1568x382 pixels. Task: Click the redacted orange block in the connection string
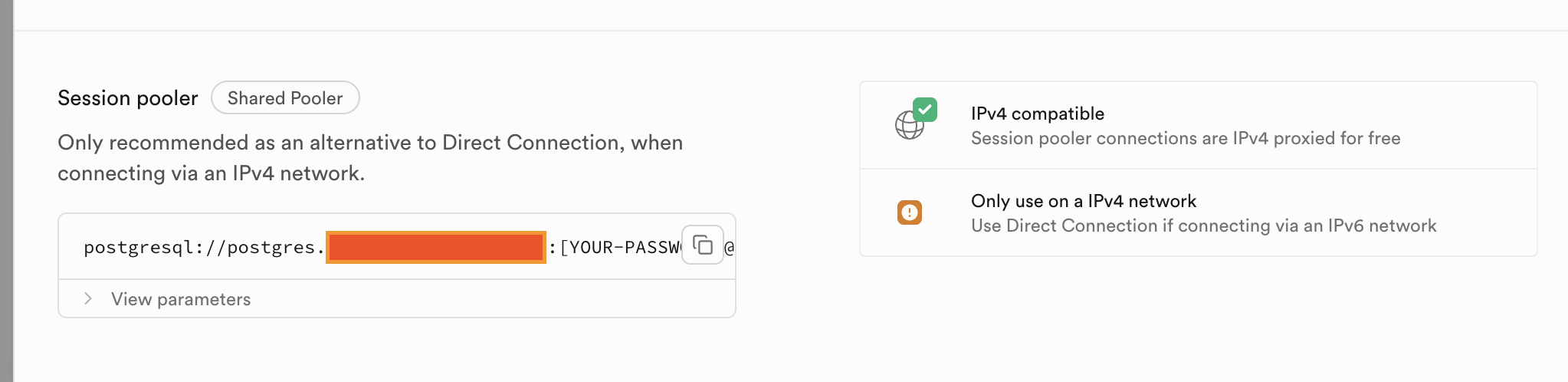point(436,247)
